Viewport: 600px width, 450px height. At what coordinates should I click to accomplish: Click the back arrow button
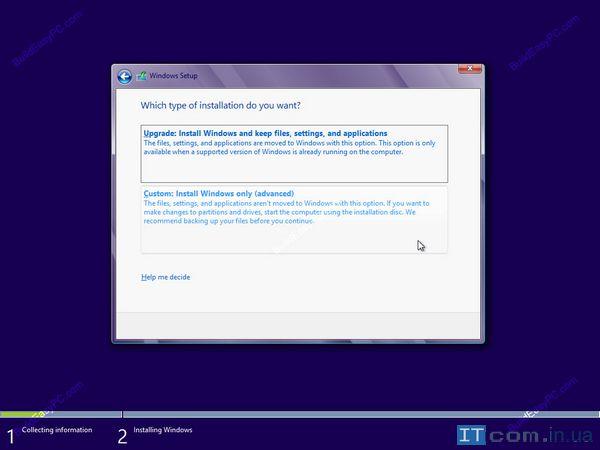[124, 76]
